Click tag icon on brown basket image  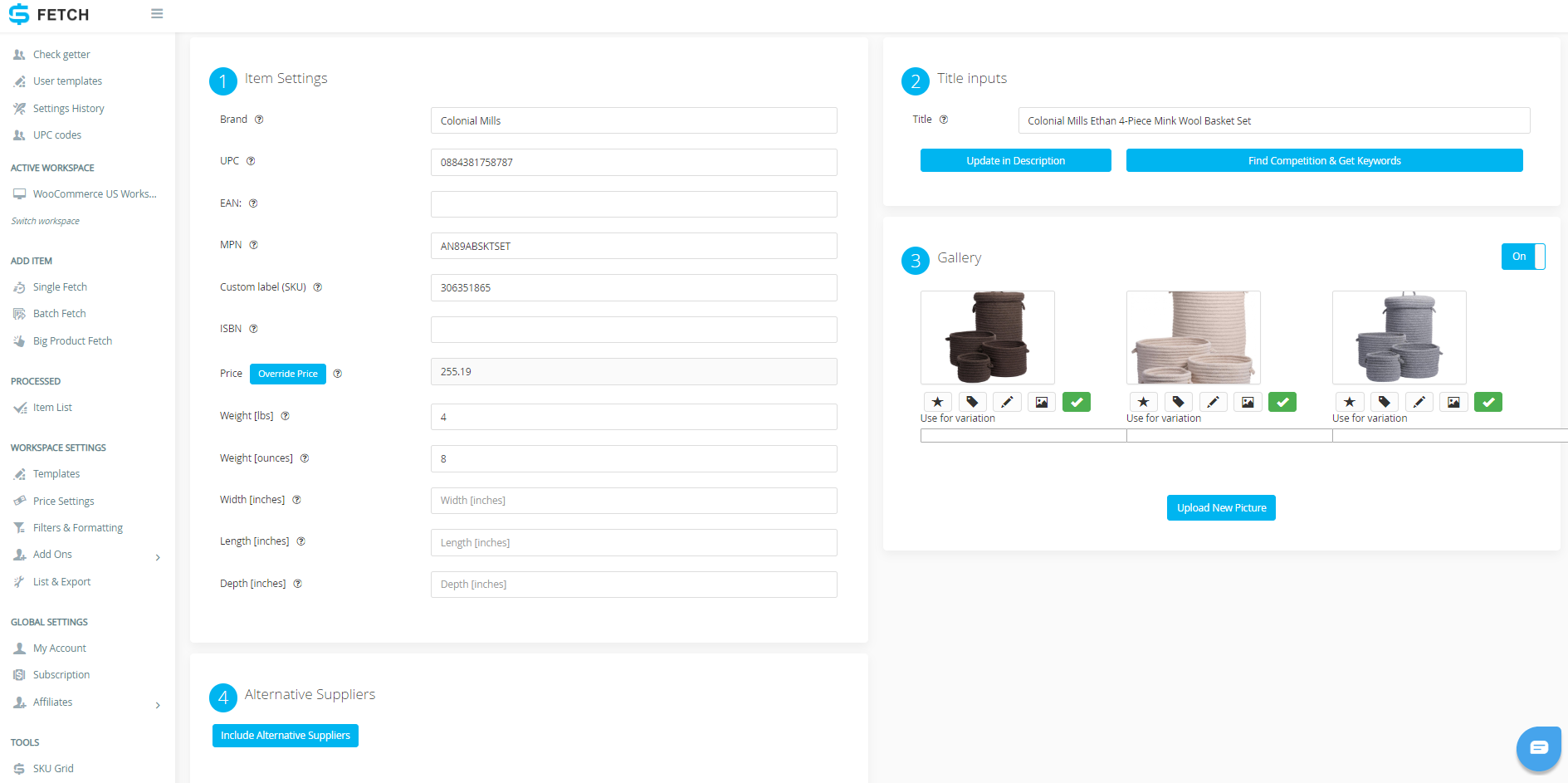coord(972,402)
